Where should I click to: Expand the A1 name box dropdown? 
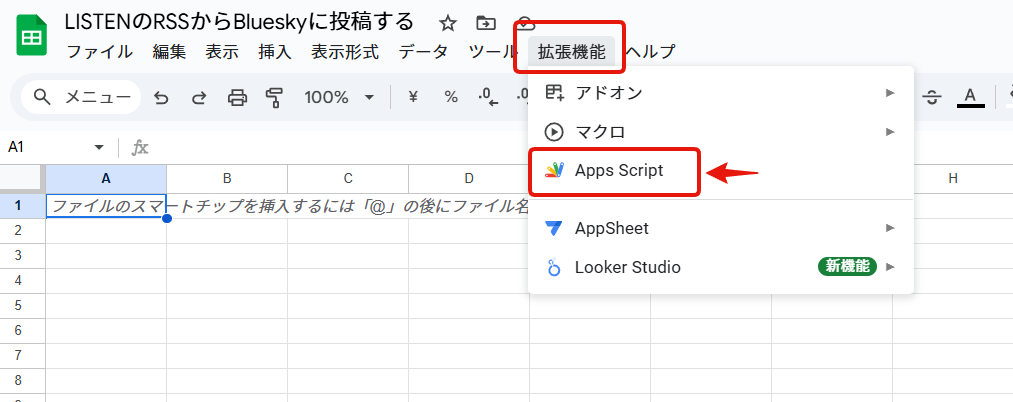99,147
